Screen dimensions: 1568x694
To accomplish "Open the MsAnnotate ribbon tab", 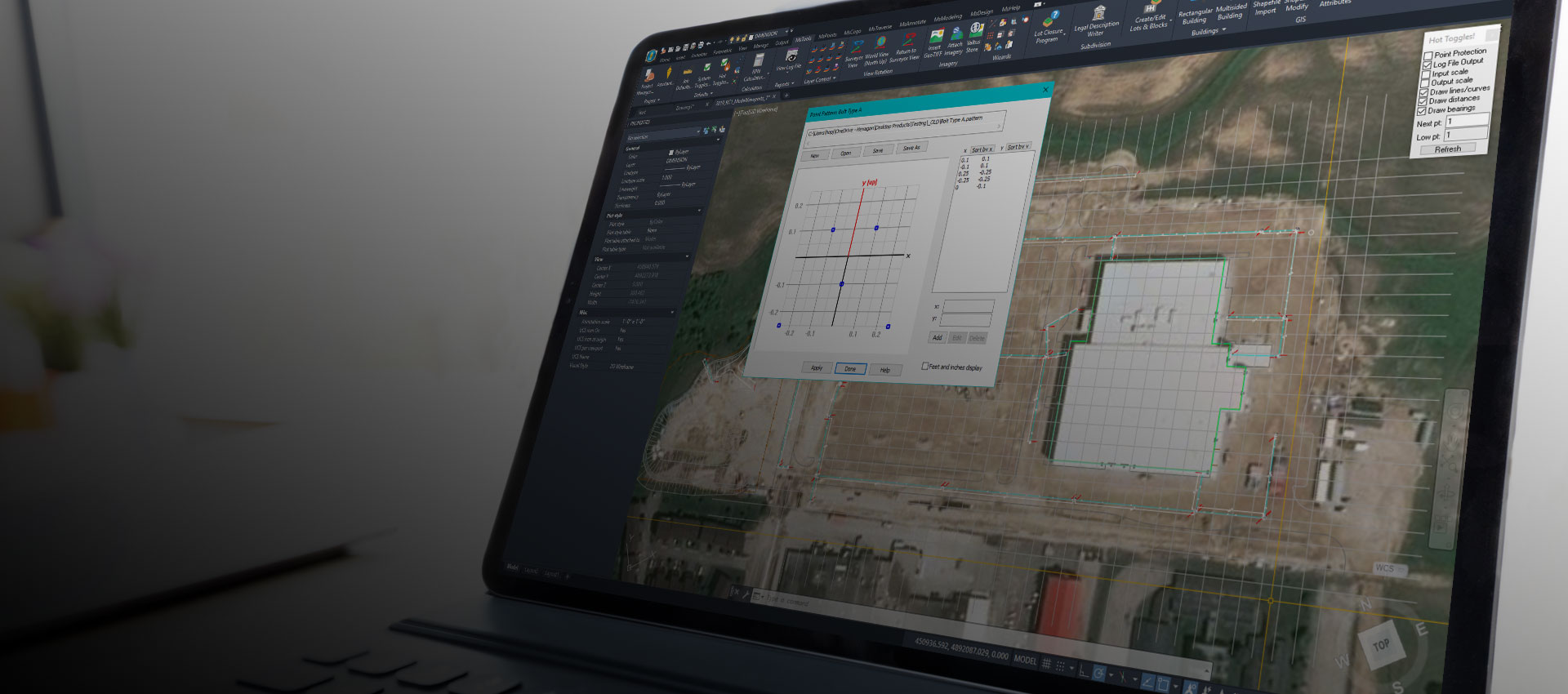I will point(912,24).
